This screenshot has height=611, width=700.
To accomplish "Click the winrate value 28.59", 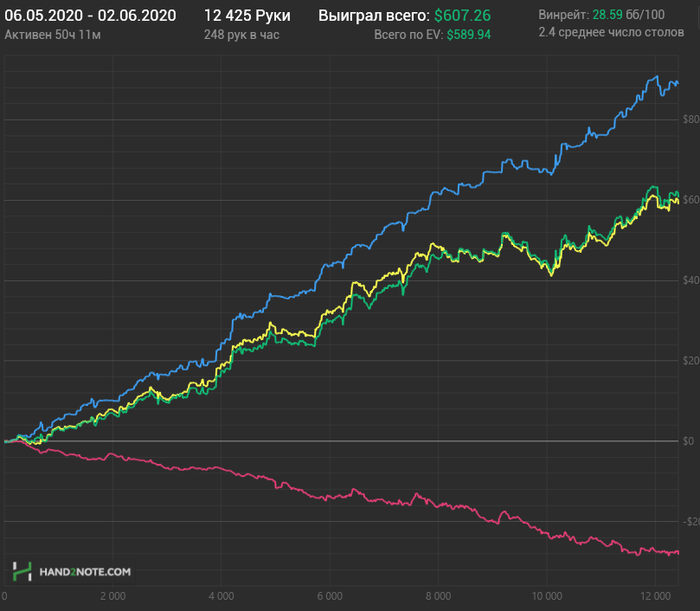I will click(607, 15).
